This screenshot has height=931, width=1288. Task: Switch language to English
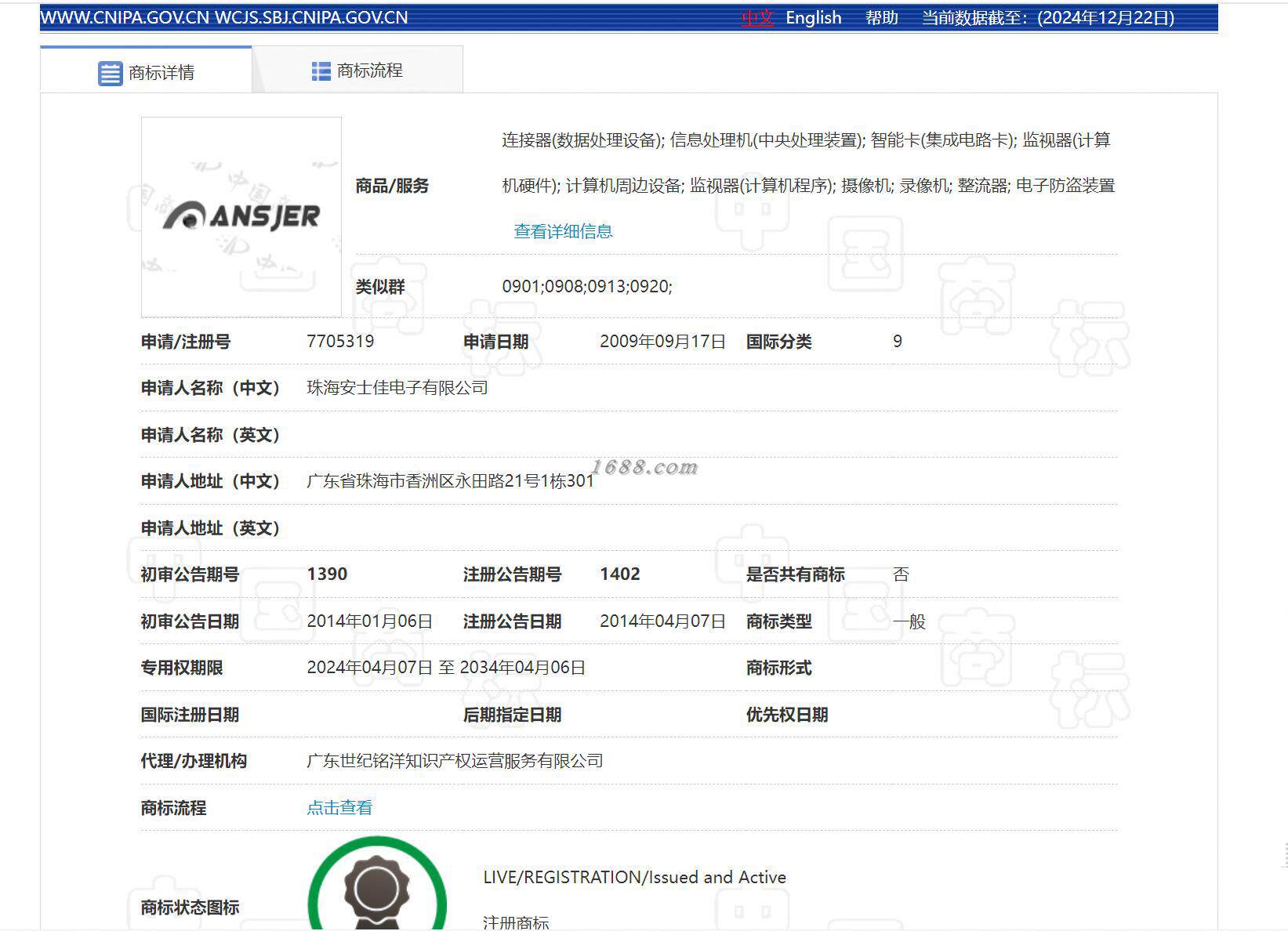(x=814, y=18)
